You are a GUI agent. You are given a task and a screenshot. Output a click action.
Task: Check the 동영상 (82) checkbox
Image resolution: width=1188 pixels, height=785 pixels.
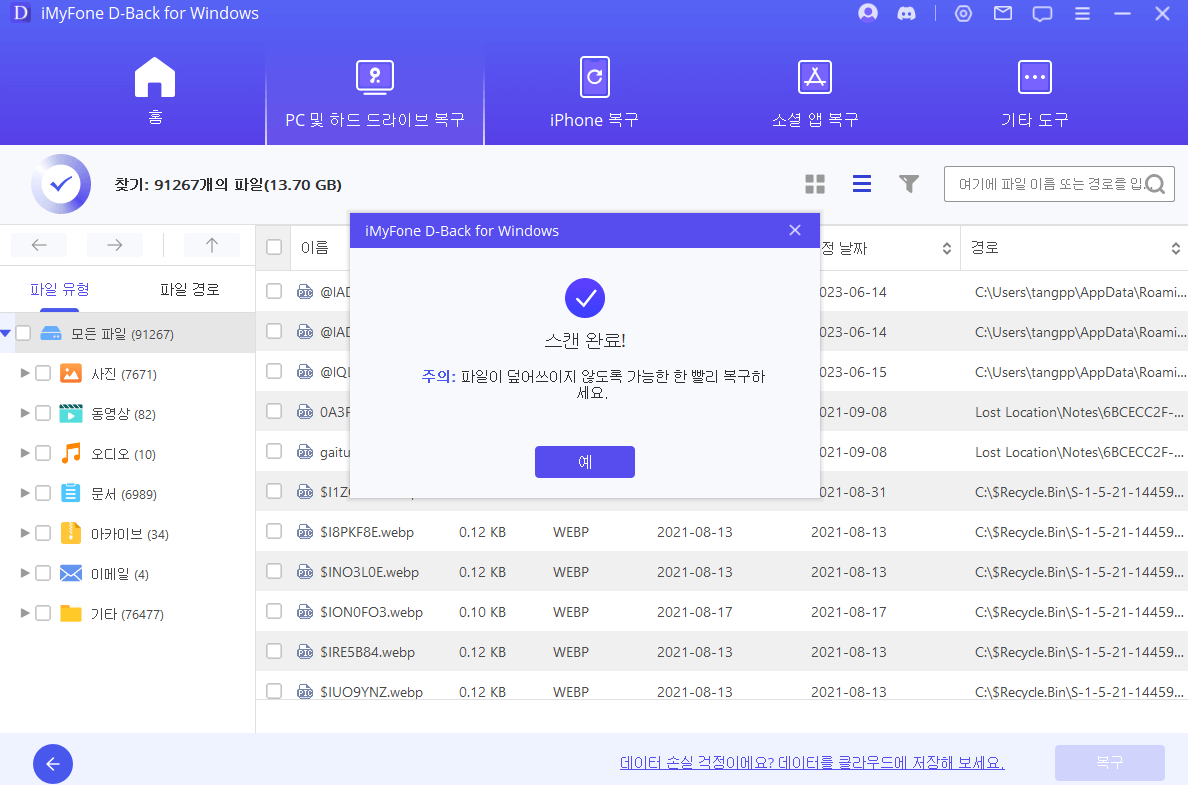[x=43, y=413]
